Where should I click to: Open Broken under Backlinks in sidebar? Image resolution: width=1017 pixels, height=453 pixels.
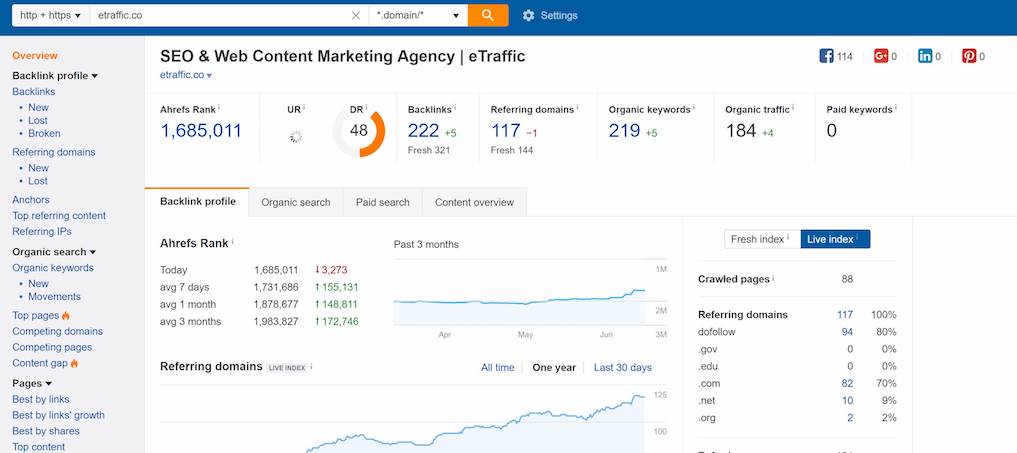click(x=44, y=133)
